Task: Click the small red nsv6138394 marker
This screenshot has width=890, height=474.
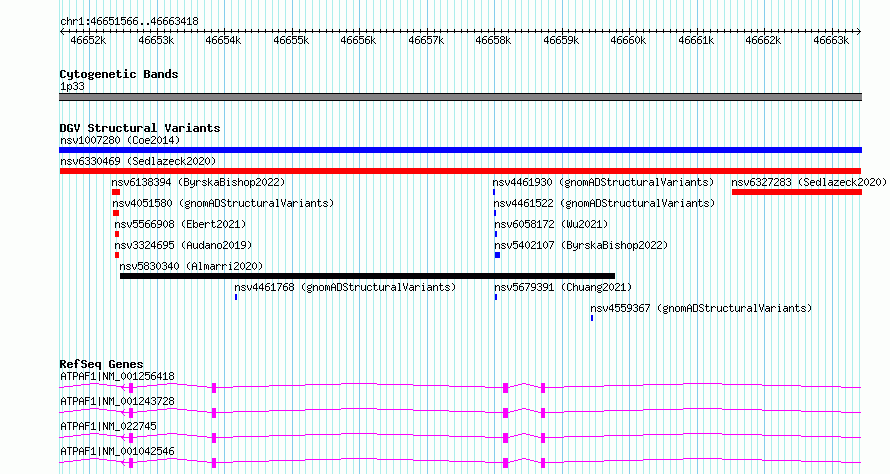Action: tap(116, 192)
